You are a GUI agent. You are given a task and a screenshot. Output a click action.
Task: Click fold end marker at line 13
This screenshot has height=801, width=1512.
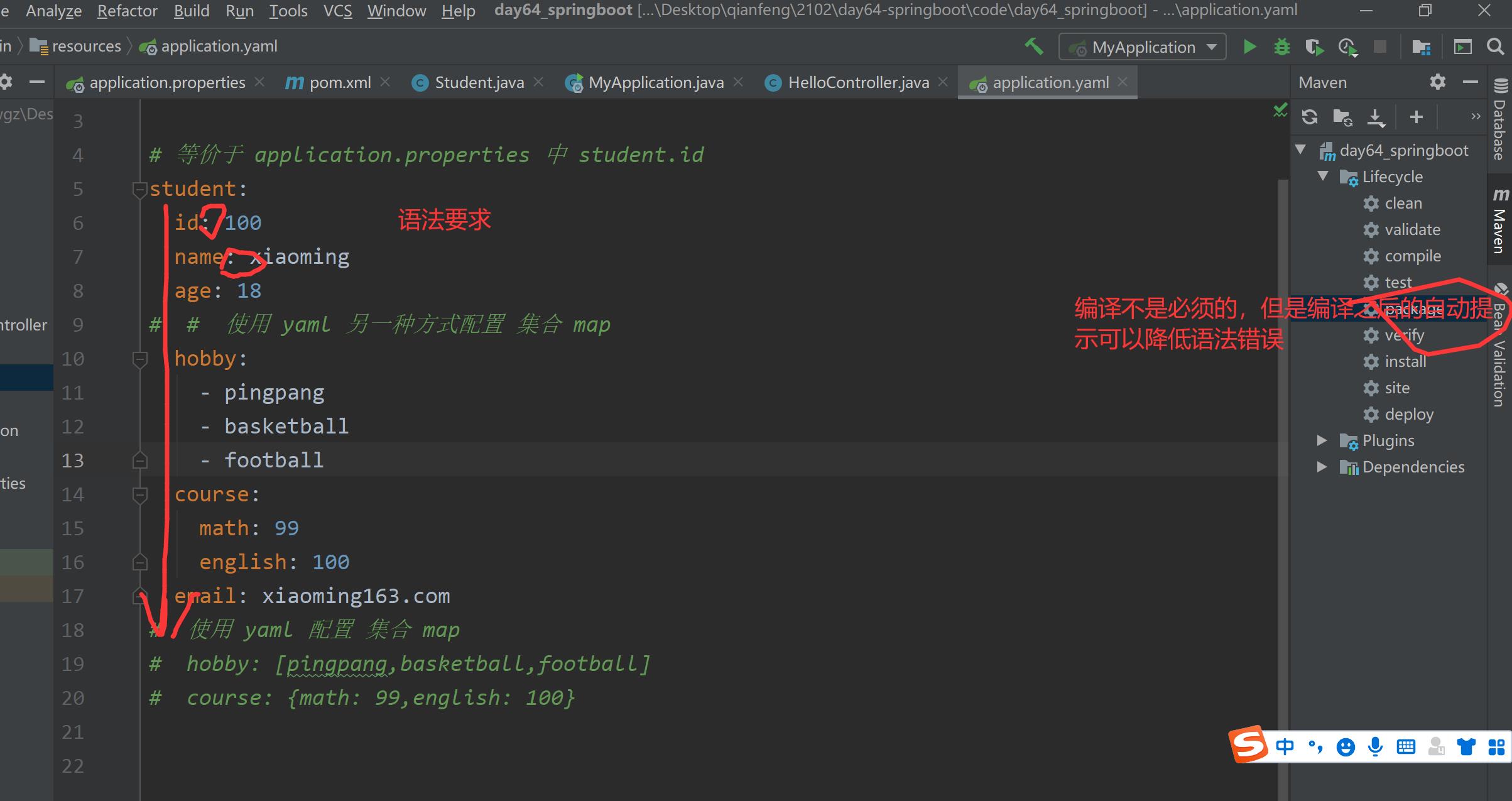click(x=139, y=460)
